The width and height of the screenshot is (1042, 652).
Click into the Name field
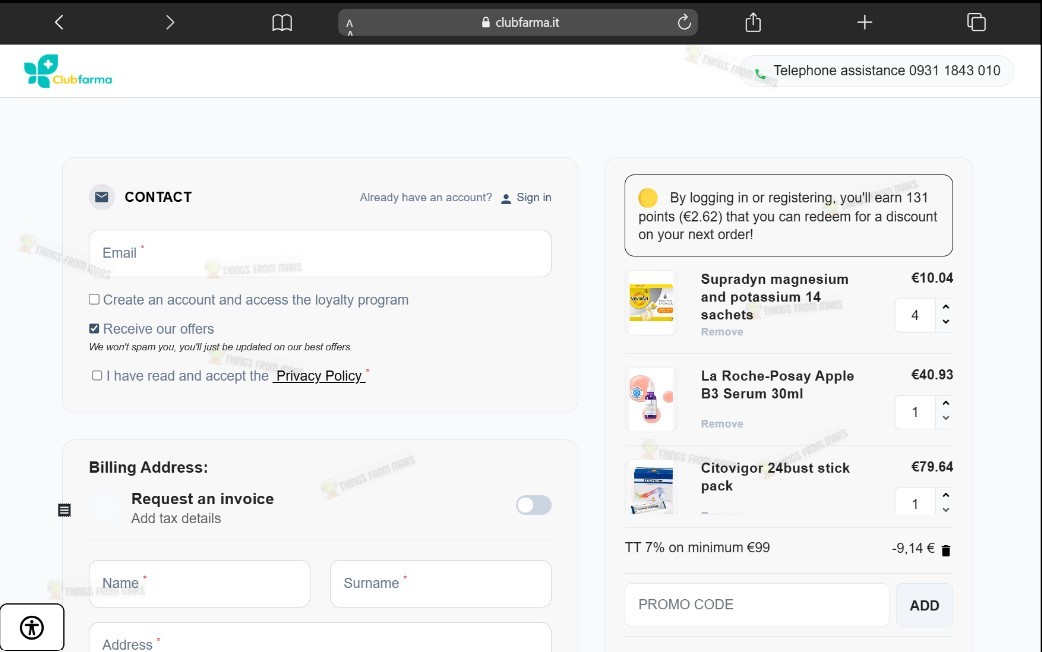200,584
